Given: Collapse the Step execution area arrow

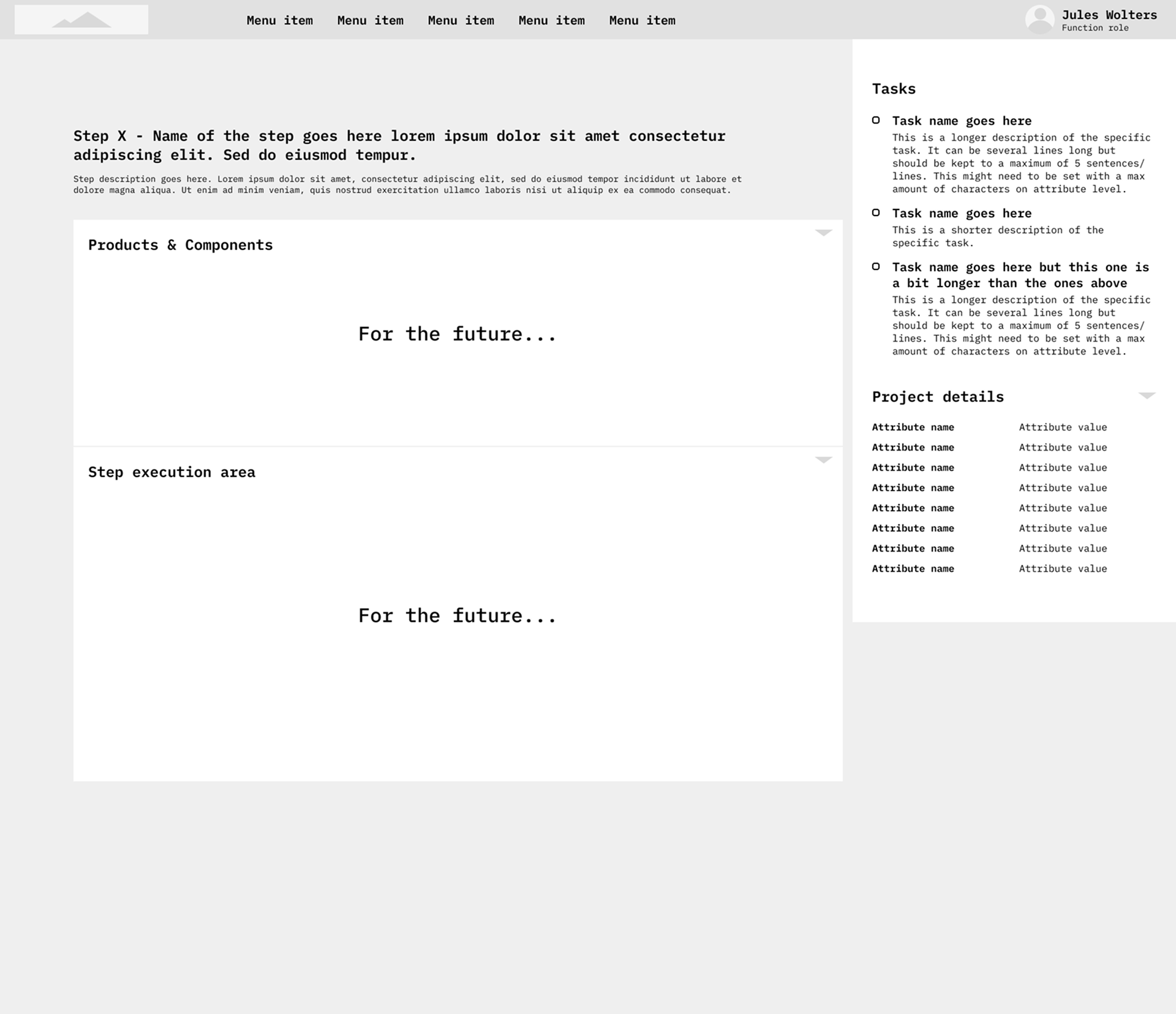Looking at the screenshot, I should click(x=823, y=460).
